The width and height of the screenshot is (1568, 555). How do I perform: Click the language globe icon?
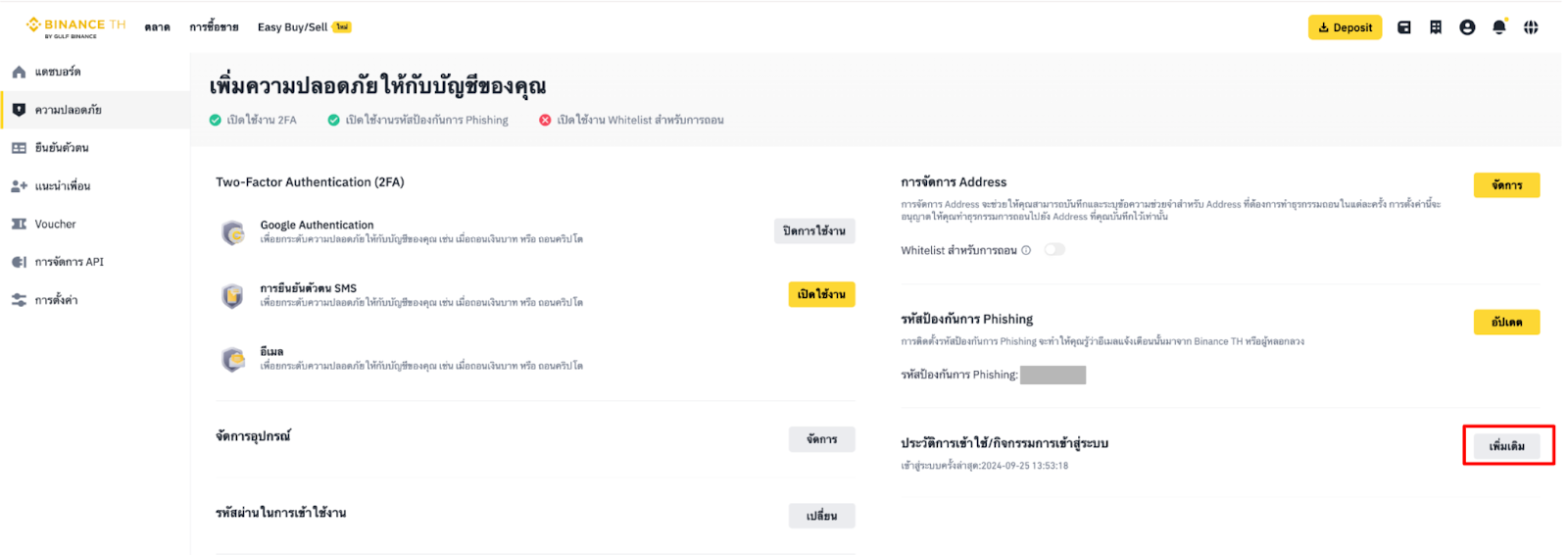tap(1531, 27)
